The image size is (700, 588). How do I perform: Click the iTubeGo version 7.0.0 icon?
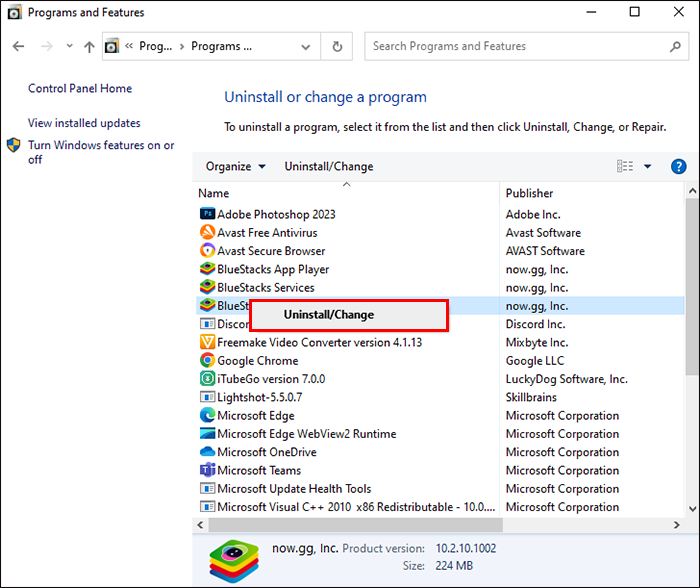207,379
